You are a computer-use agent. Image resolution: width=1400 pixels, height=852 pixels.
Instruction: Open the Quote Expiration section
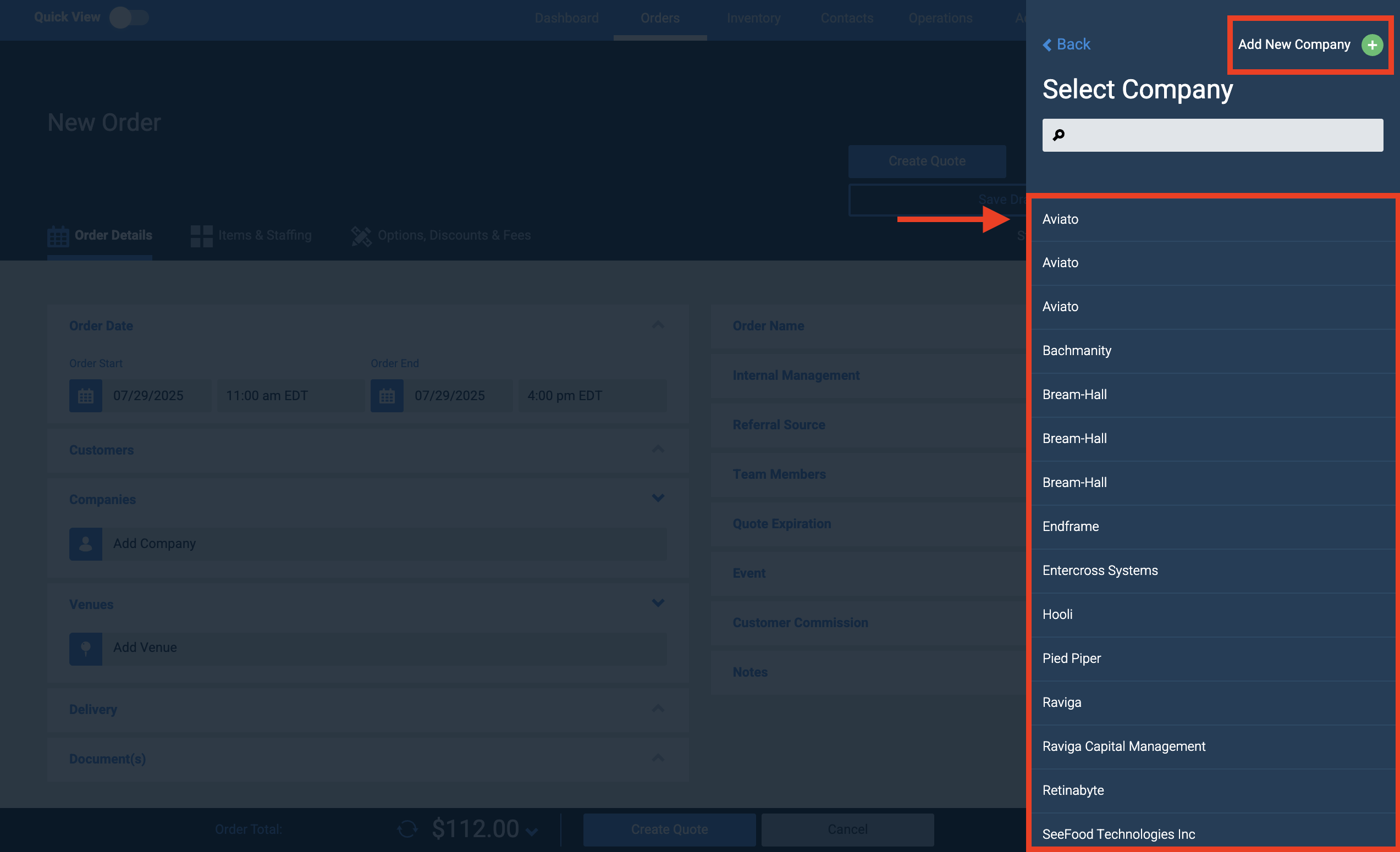[x=868, y=524]
